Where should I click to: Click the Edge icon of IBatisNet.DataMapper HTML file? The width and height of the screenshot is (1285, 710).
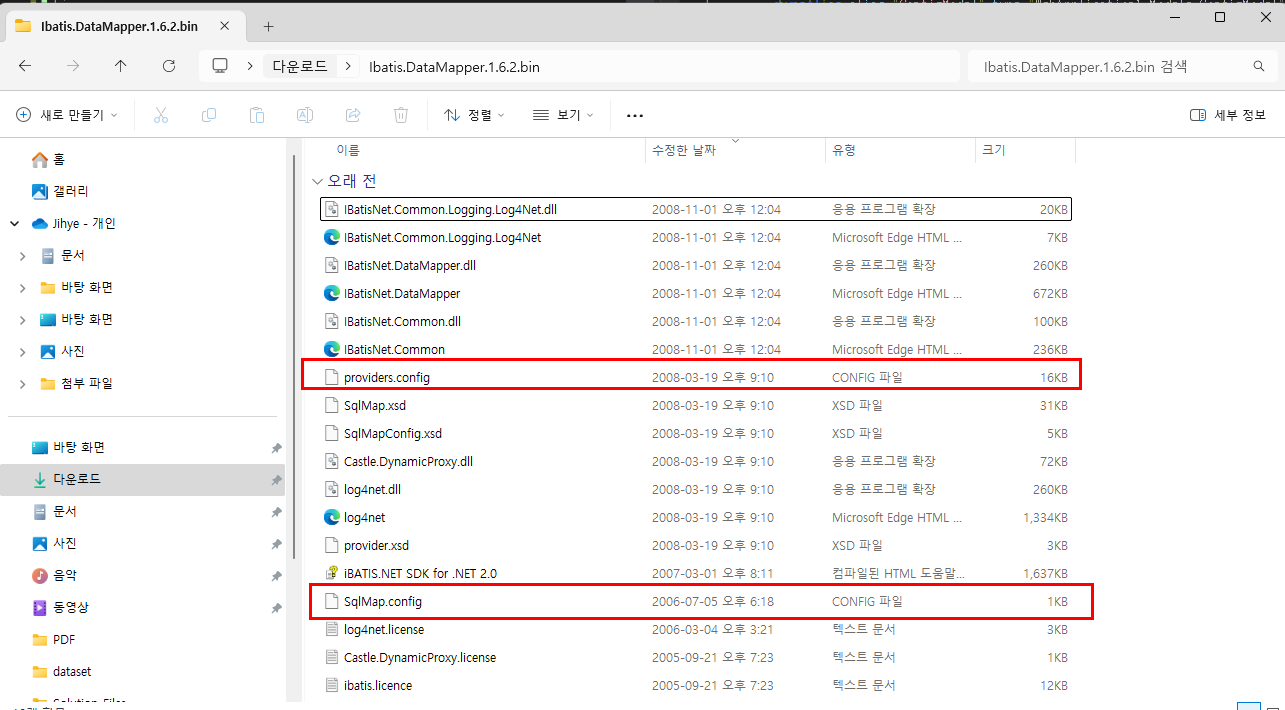click(332, 294)
